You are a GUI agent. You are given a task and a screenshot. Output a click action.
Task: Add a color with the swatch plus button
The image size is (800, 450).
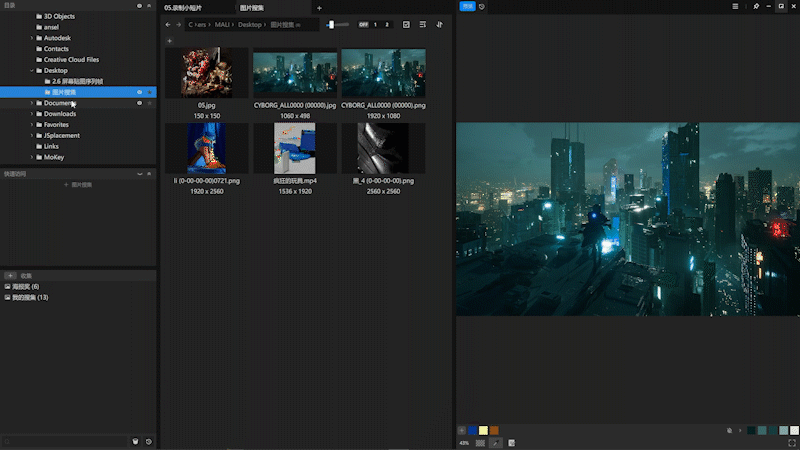point(462,431)
